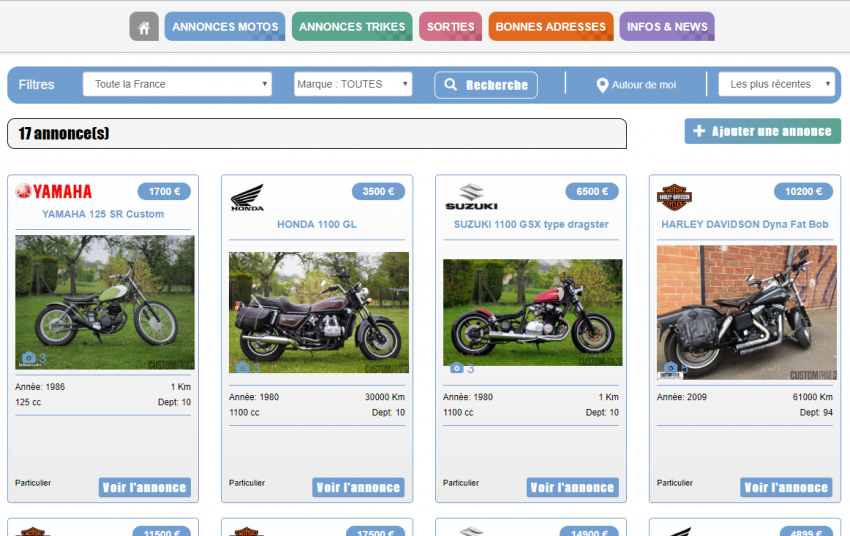Click the Yamaha brand logo

click(54, 191)
